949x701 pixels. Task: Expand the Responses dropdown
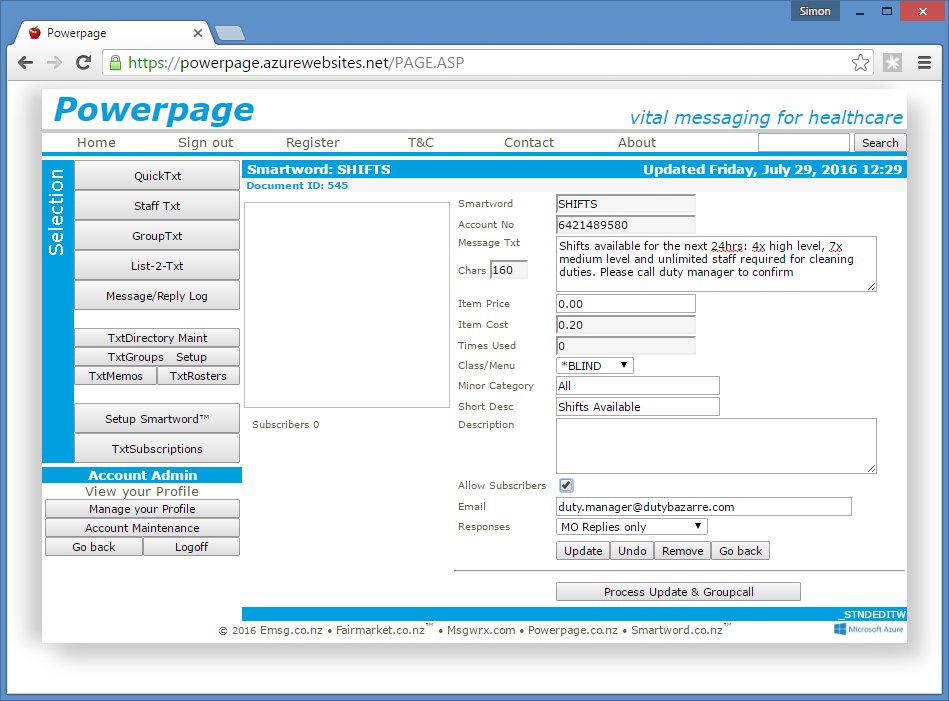(631, 527)
